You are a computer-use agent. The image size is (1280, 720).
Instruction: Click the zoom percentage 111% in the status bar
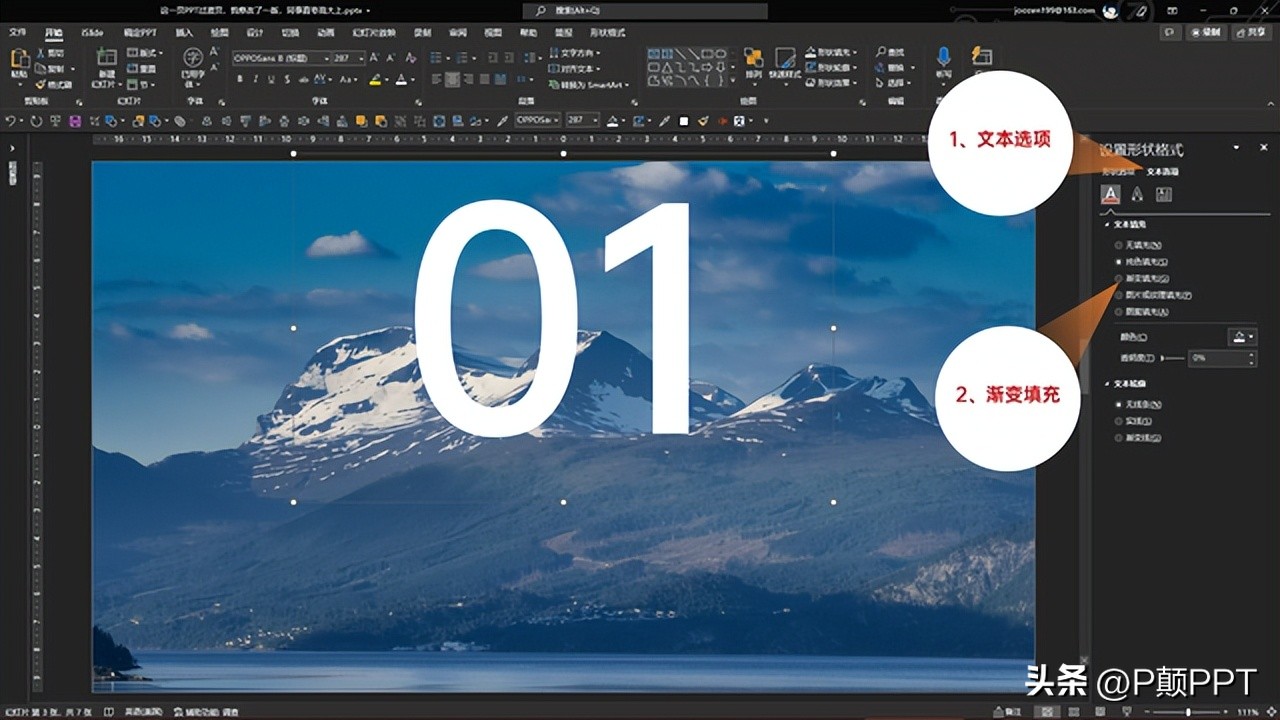[1248, 712]
